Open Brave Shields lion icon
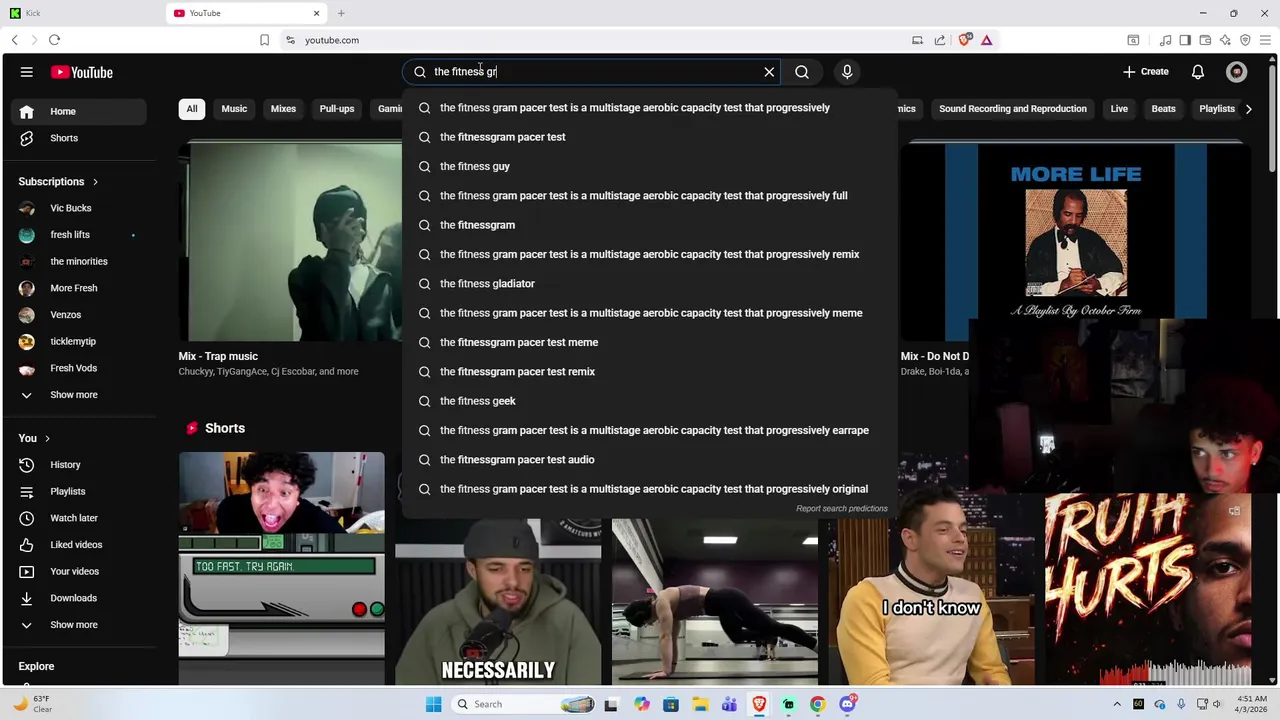The image size is (1280, 720). pos(964,40)
